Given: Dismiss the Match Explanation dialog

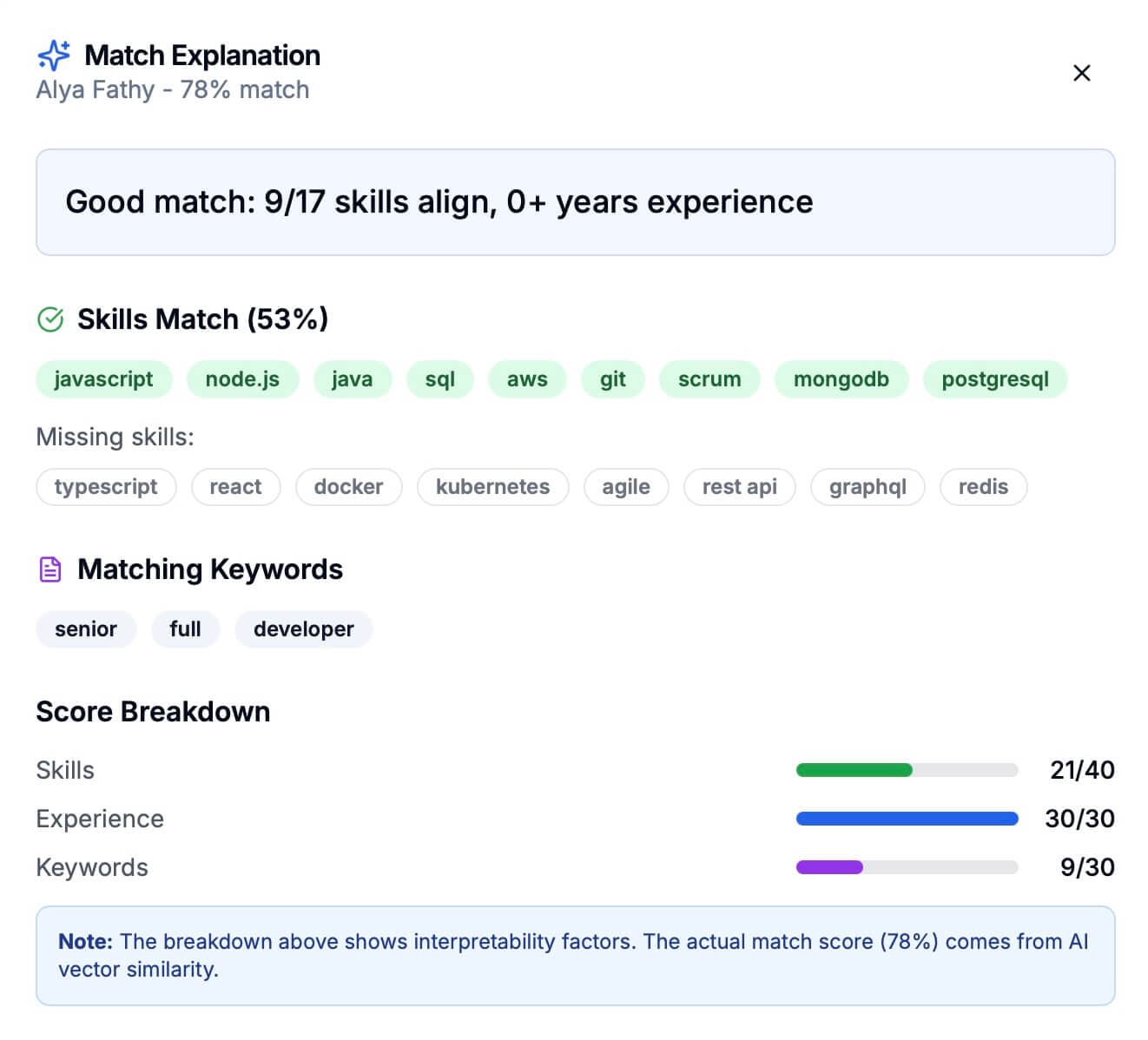Looking at the screenshot, I should 1081,73.
